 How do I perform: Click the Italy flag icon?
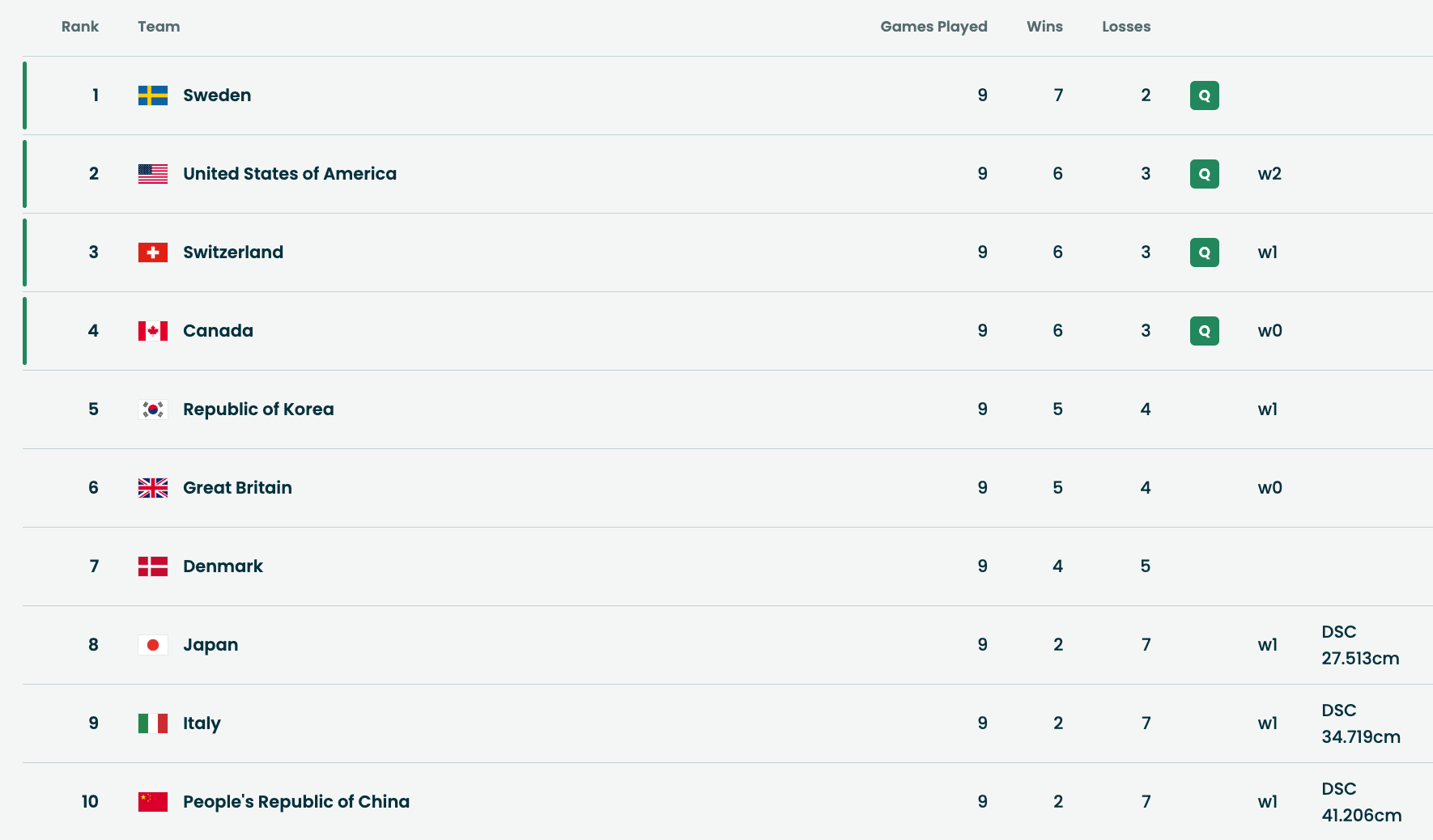[153, 723]
